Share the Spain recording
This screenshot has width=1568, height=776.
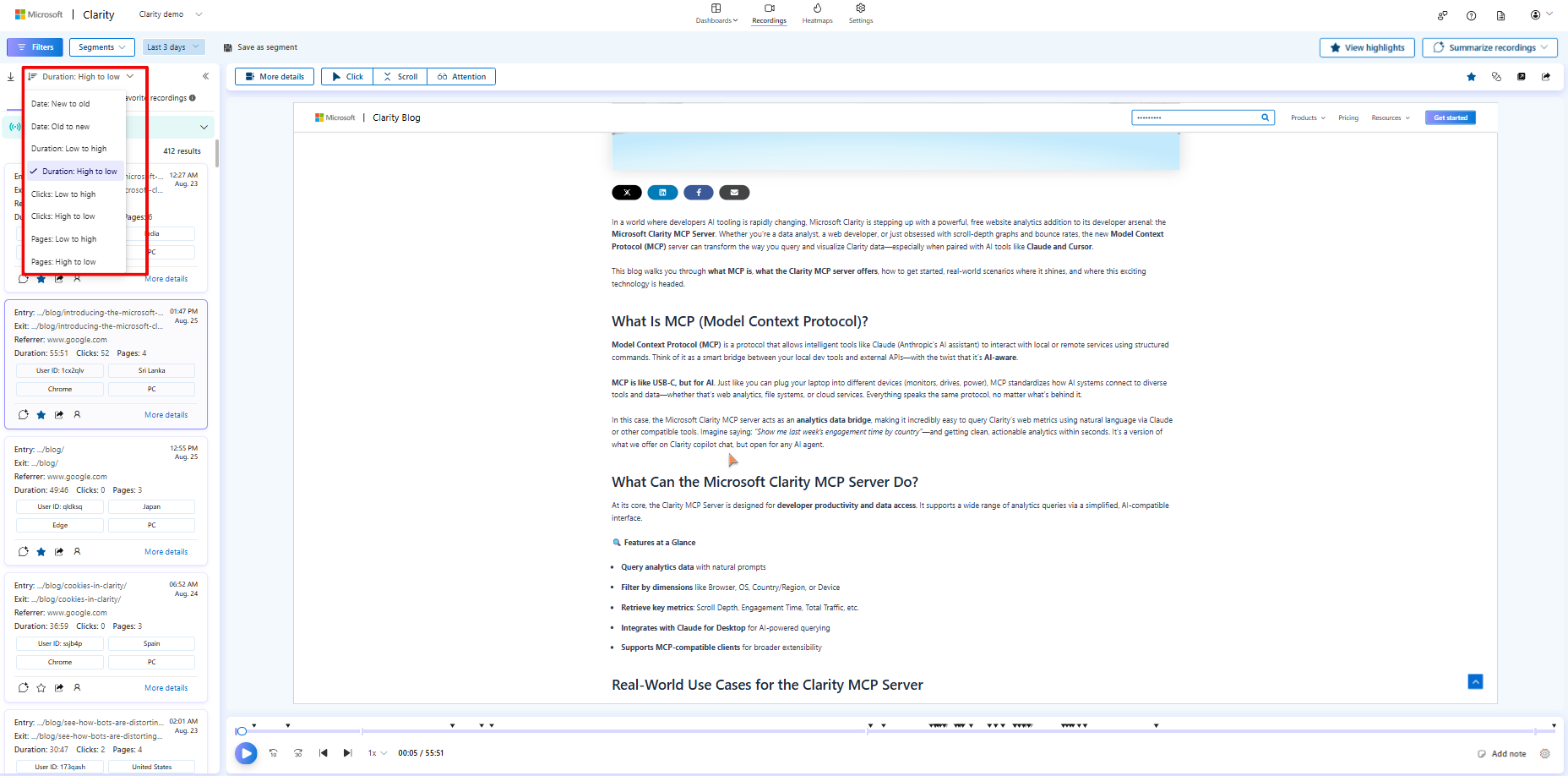[x=59, y=688]
